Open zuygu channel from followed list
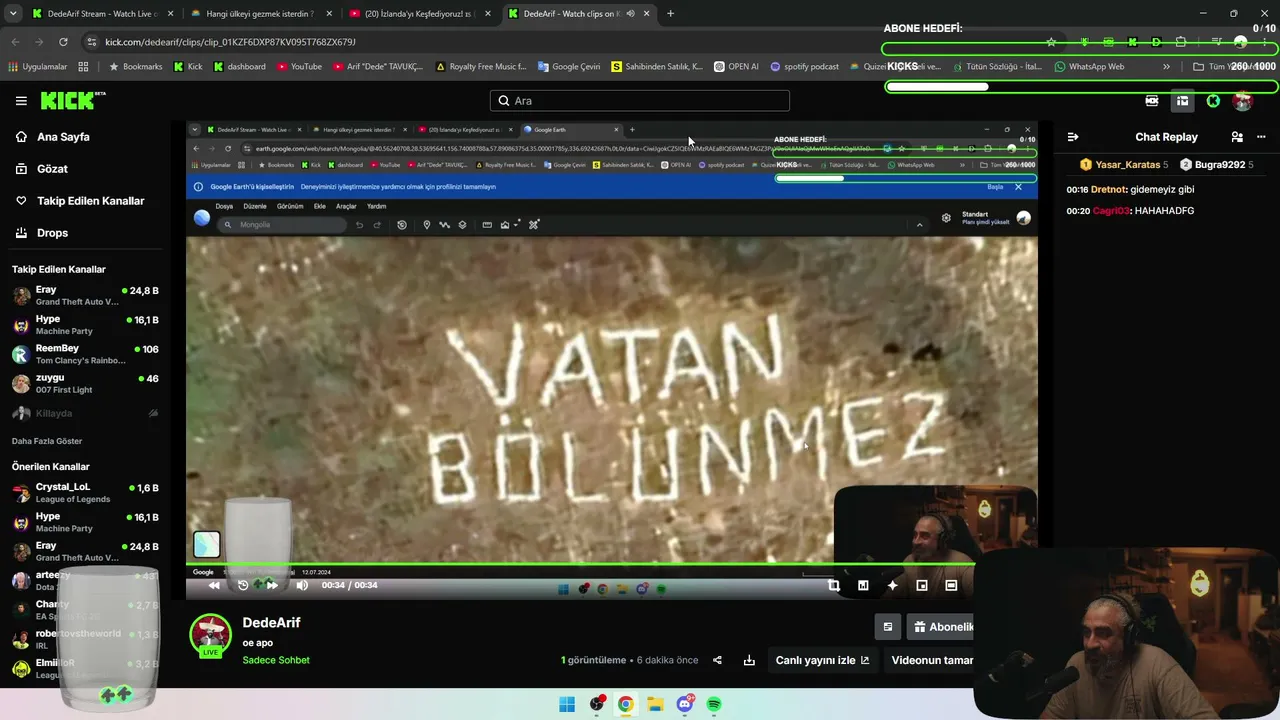 pyautogui.click(x=86, y=383)
